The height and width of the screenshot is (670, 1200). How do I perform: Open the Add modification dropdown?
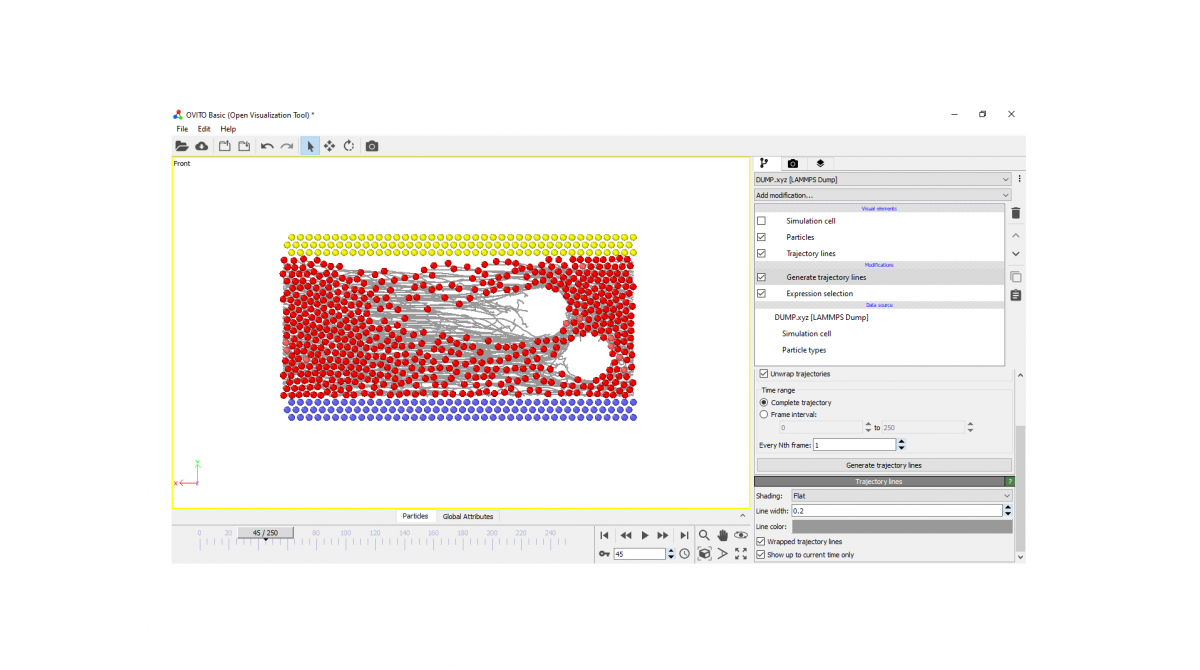tap(880, 194)
